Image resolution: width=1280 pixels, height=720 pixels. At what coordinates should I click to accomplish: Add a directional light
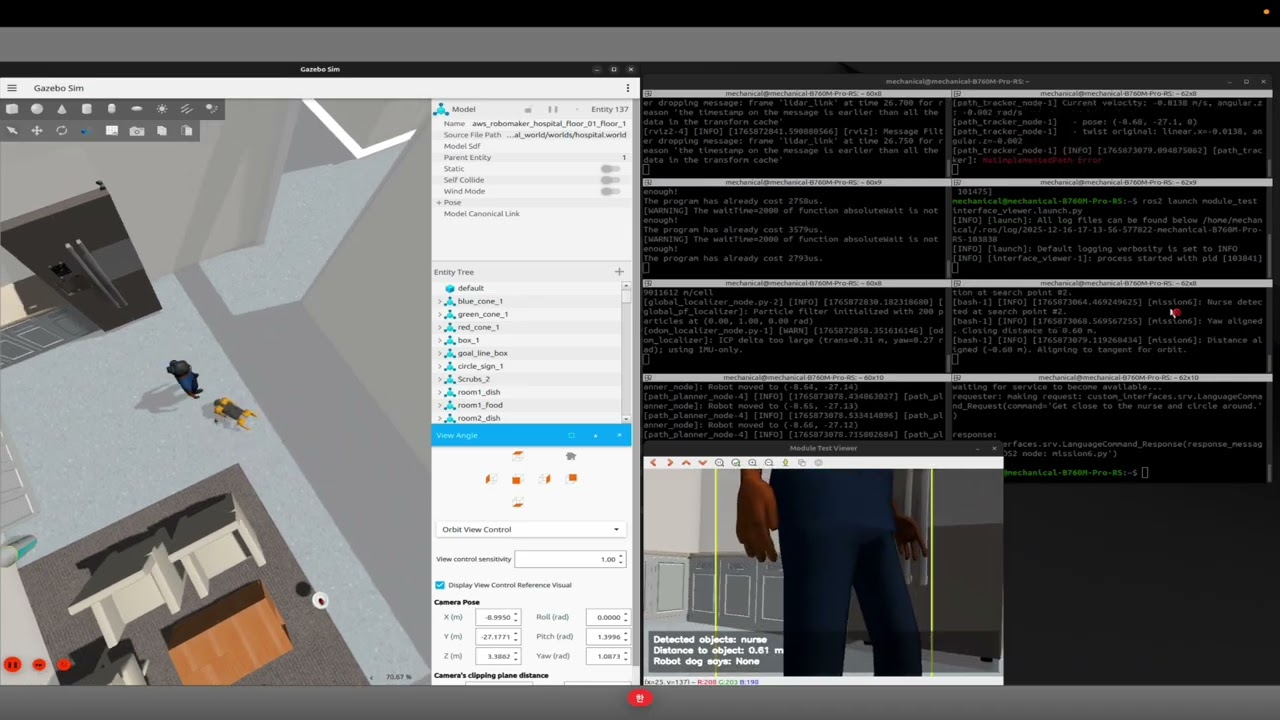187,108
